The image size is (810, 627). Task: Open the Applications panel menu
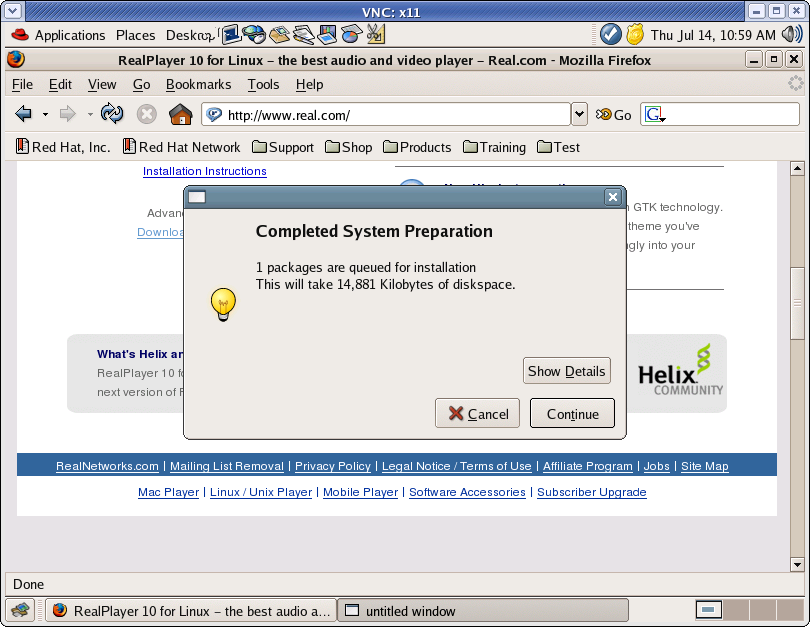[x=70, y=35]
